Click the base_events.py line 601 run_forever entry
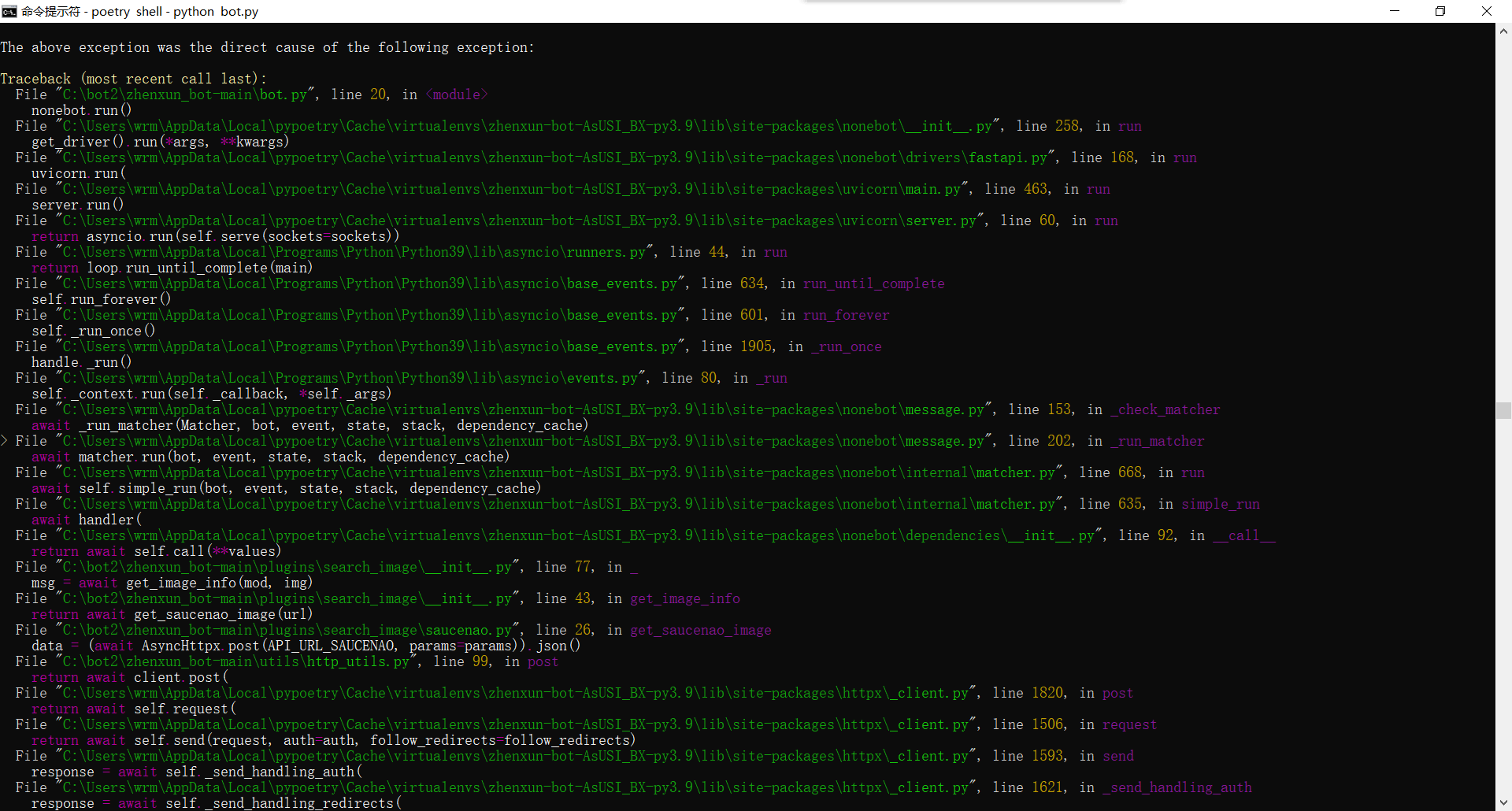The image size is (1512, 811). point(452,315)
